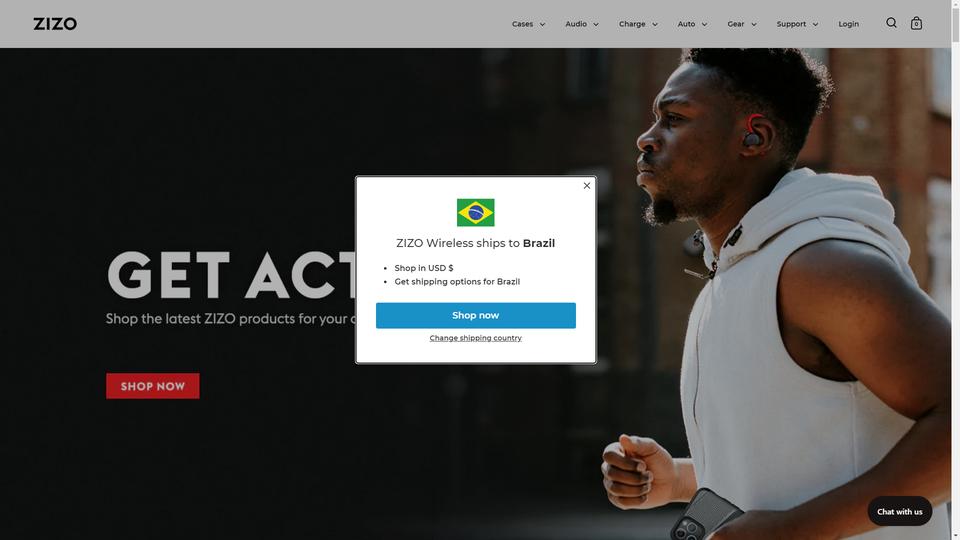Open the shopping bag cart icon
The width and height of the screenshot is (960, 540).
(x=916, y=23)
